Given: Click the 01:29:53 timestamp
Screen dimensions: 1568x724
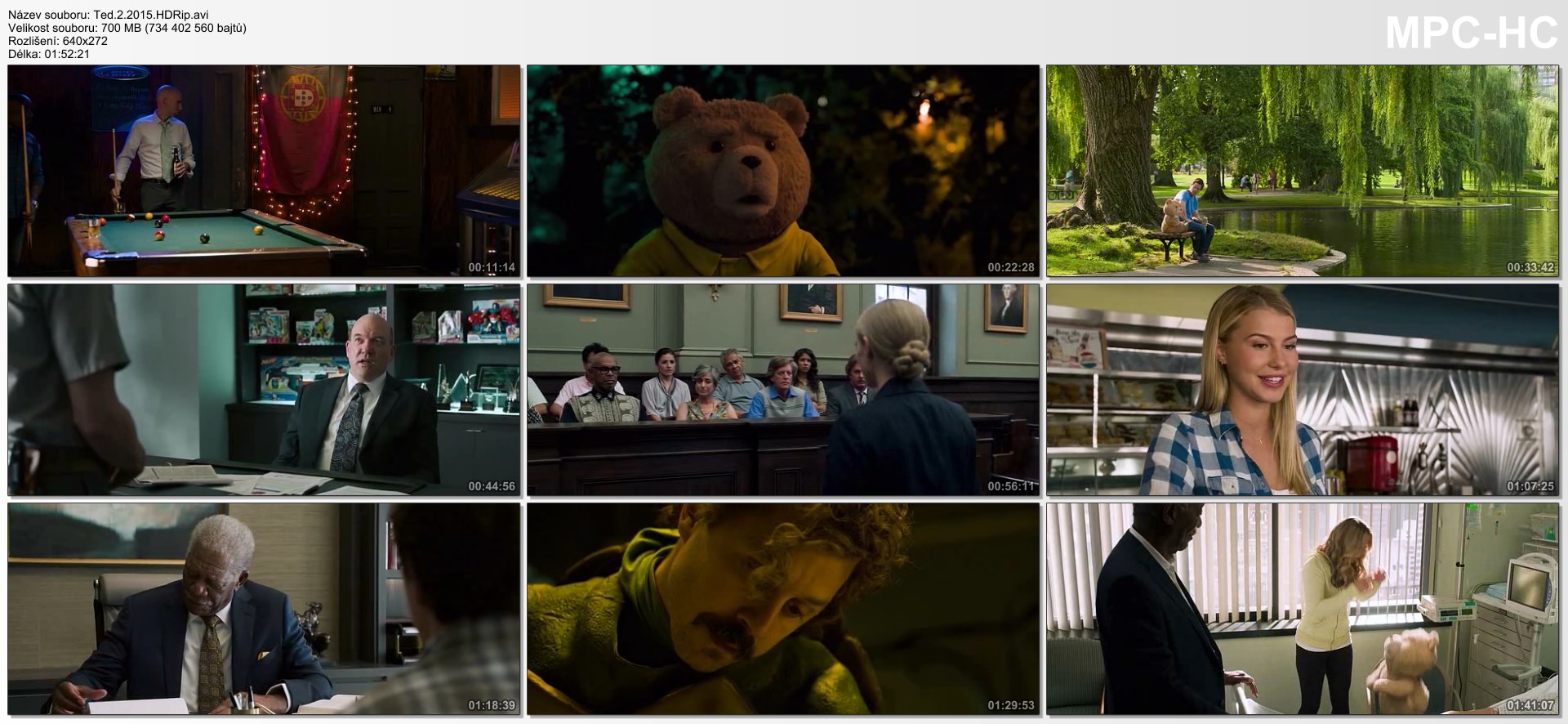Looking at the screenshot, I should coord(1010,705).
